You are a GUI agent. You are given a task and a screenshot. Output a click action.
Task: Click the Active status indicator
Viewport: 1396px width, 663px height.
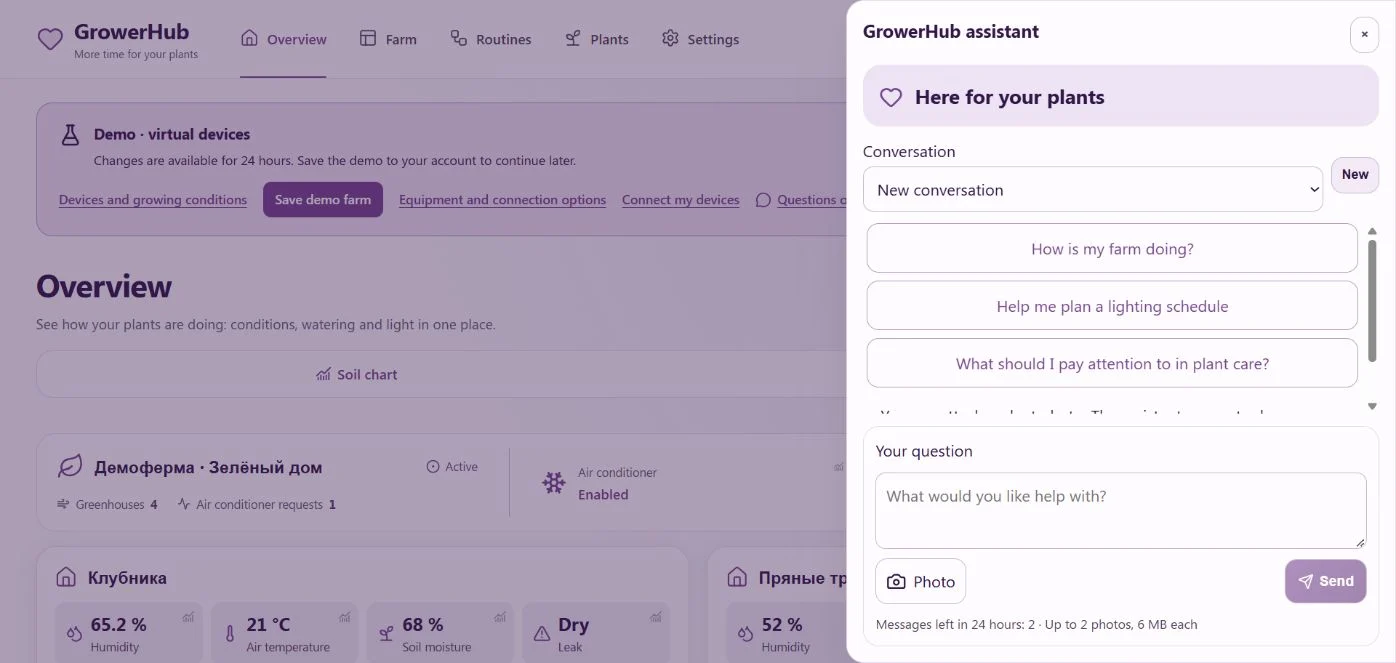tap(452, 467)
